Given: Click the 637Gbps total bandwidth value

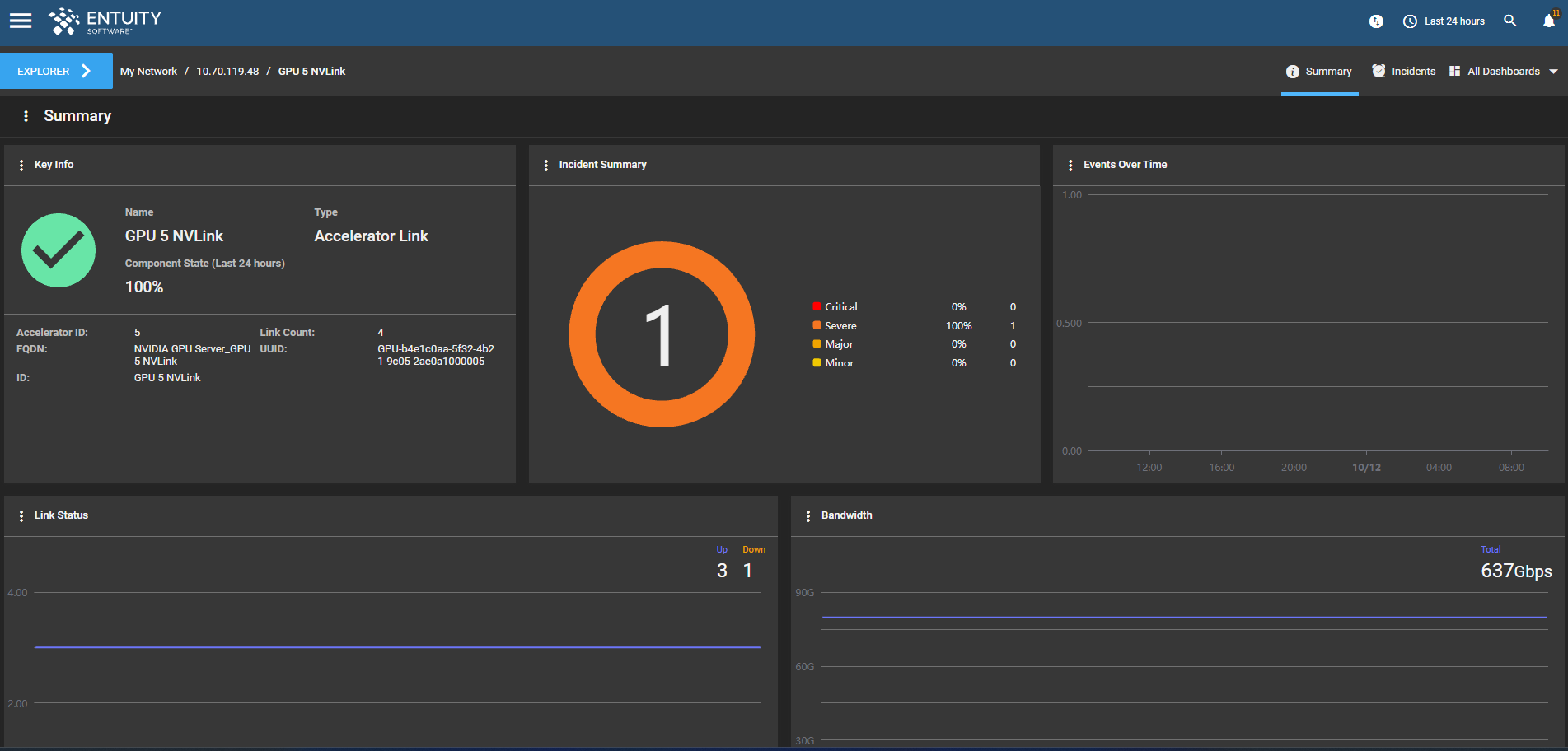Looking at the screenshot, I should [1516, 571].
